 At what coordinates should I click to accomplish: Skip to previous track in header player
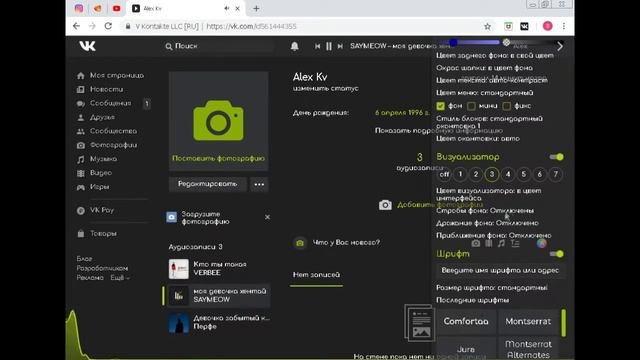click(x=317, y=46)
